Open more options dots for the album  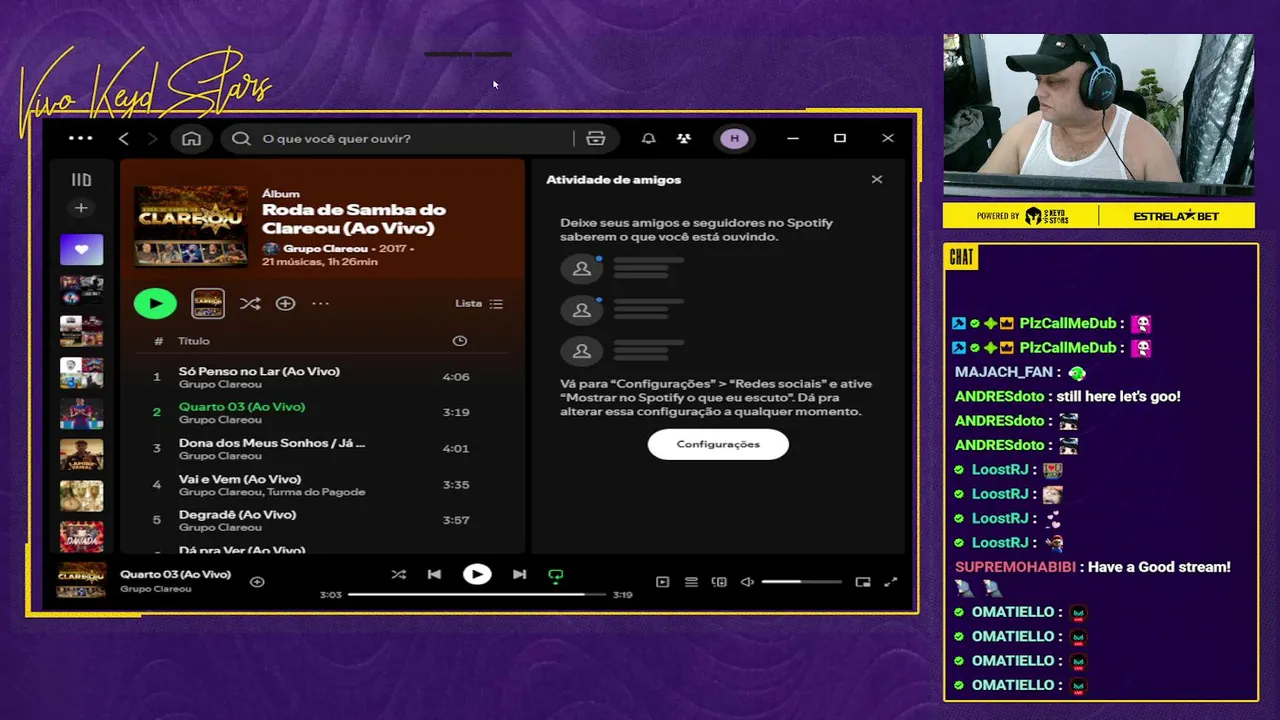coord(320,303)
